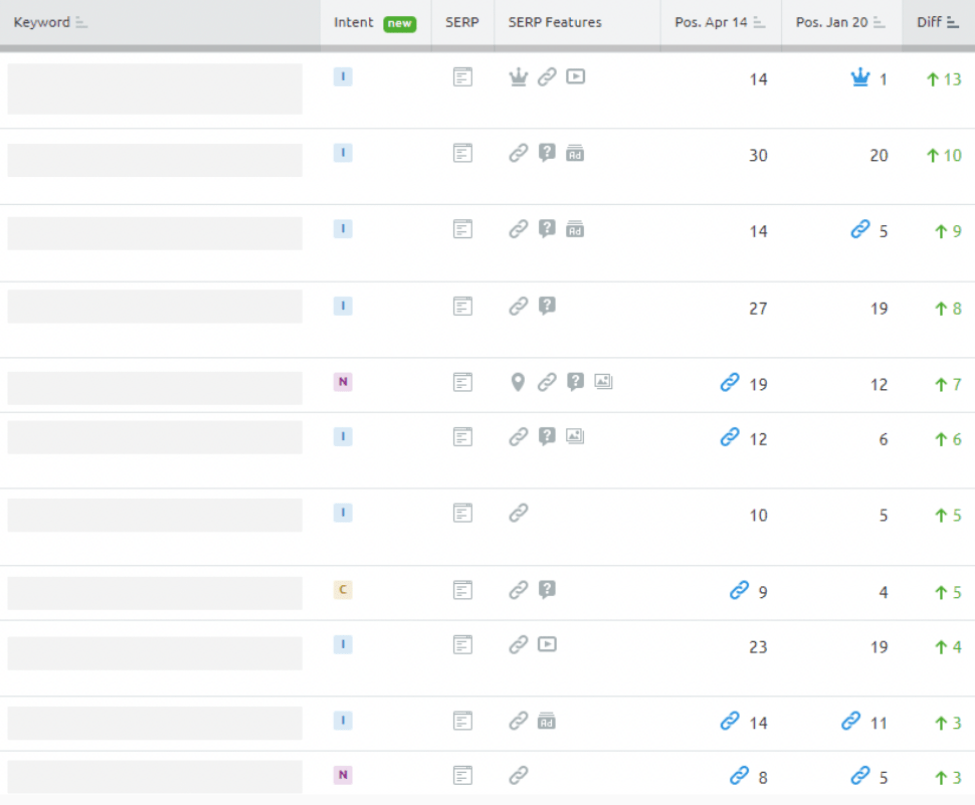Click the keyword cell in the diff 13 row

click(155, 89)
